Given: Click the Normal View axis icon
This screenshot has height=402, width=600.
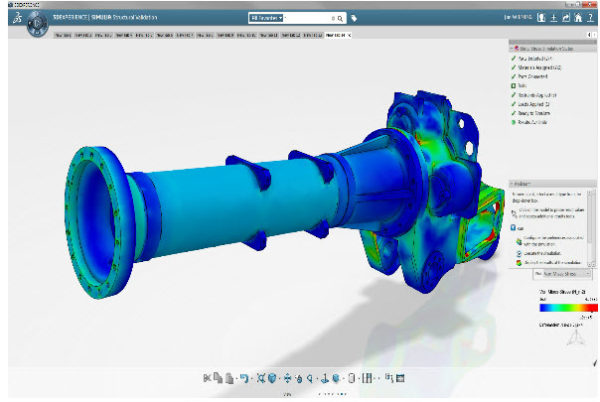Looking at the screenshot, I should pos(324,378).
